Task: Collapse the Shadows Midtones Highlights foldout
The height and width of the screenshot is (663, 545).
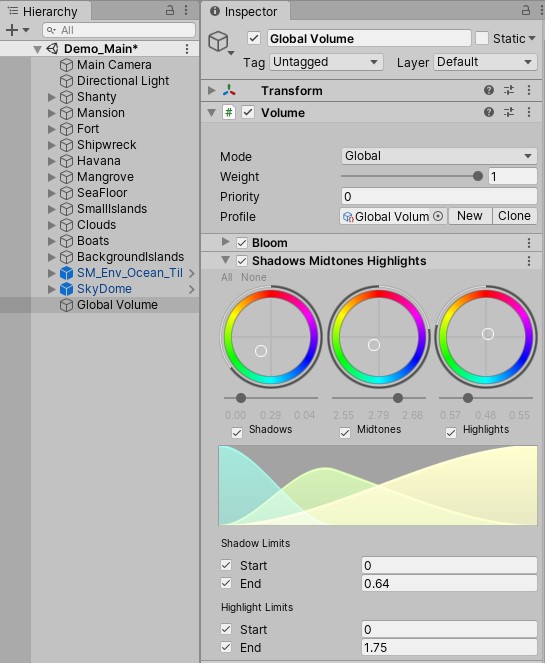Action: 225,260
